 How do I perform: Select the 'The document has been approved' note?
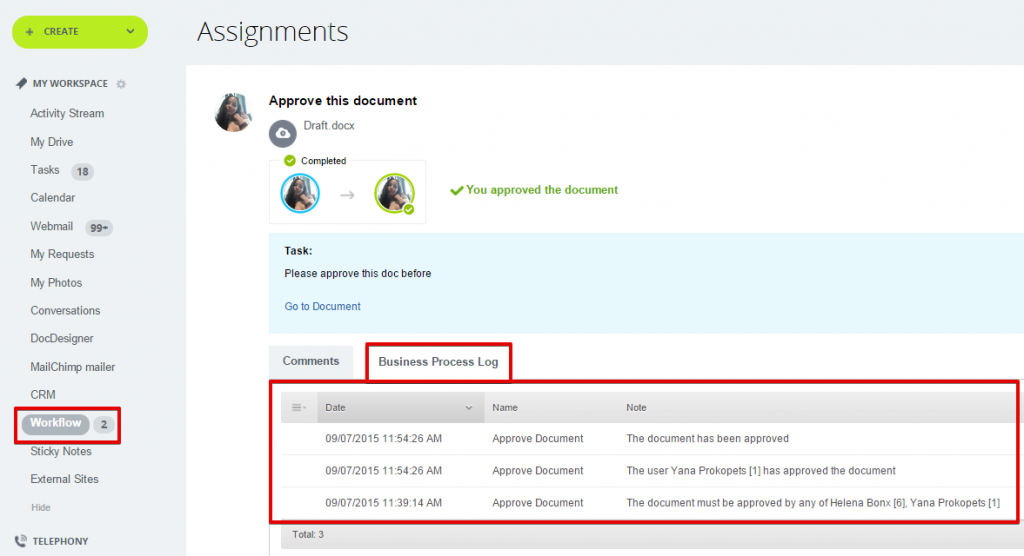pyautogui.click(x=707, y=438)
